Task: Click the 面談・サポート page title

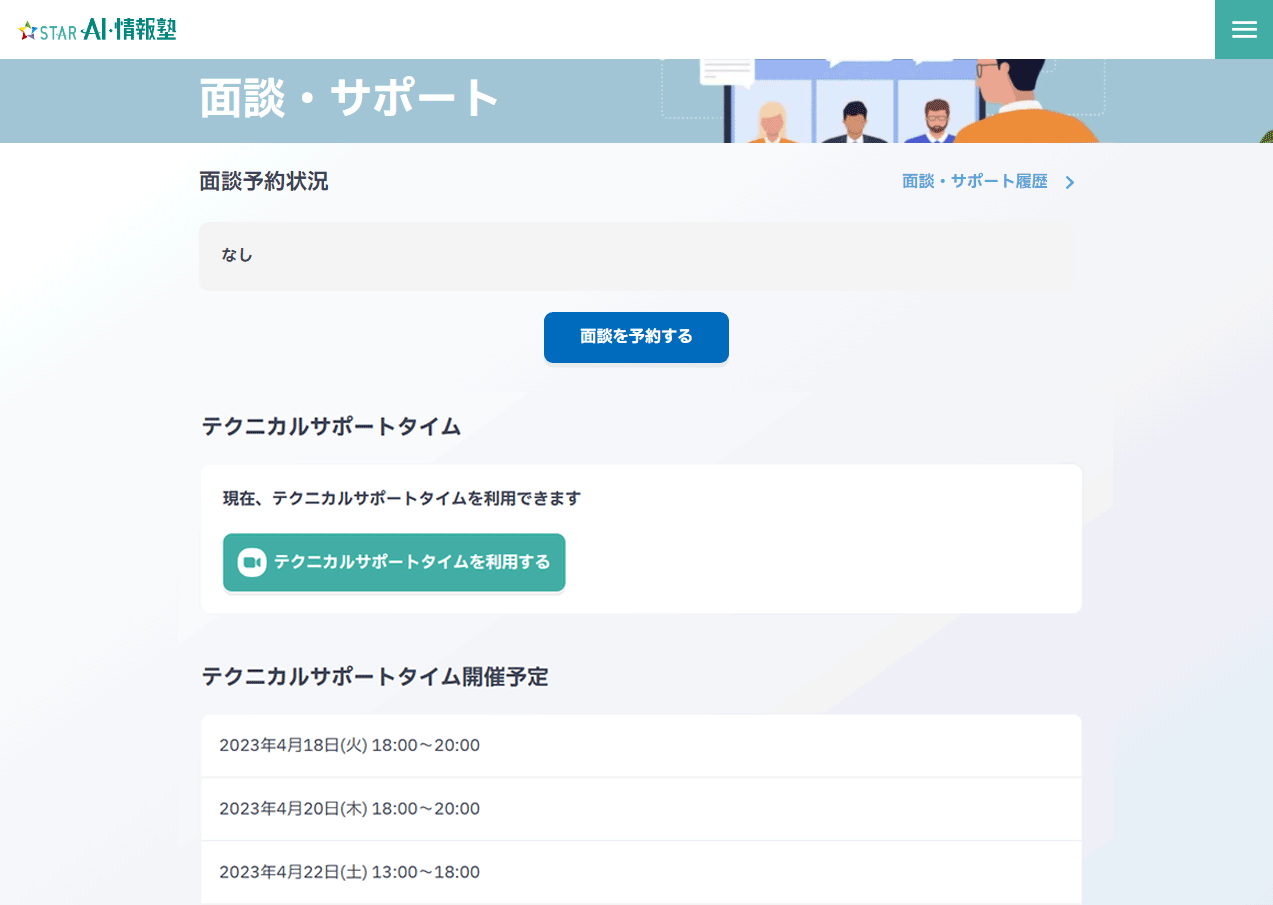Action: click(349, 98)
